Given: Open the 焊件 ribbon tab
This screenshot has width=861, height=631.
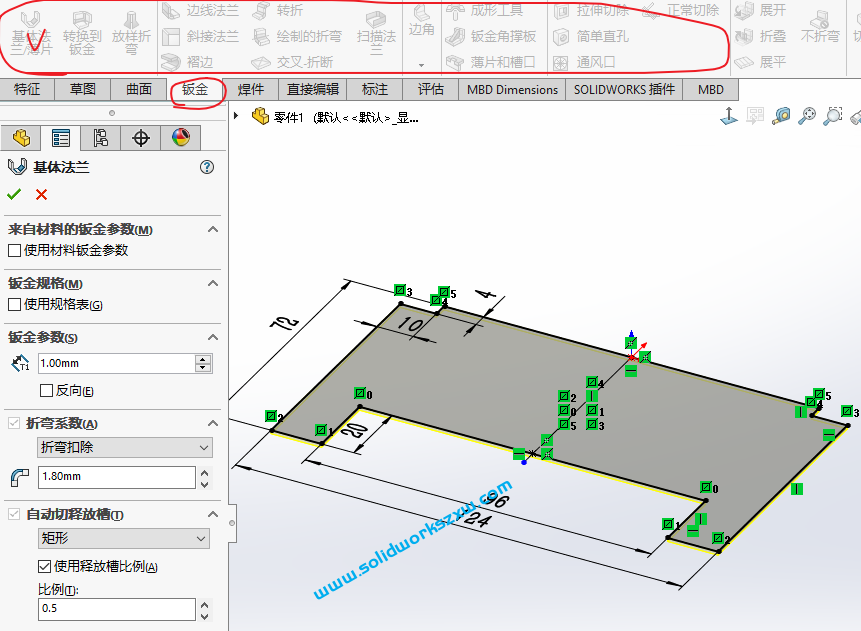Looking at the screenshot, I should pos(251,89).
